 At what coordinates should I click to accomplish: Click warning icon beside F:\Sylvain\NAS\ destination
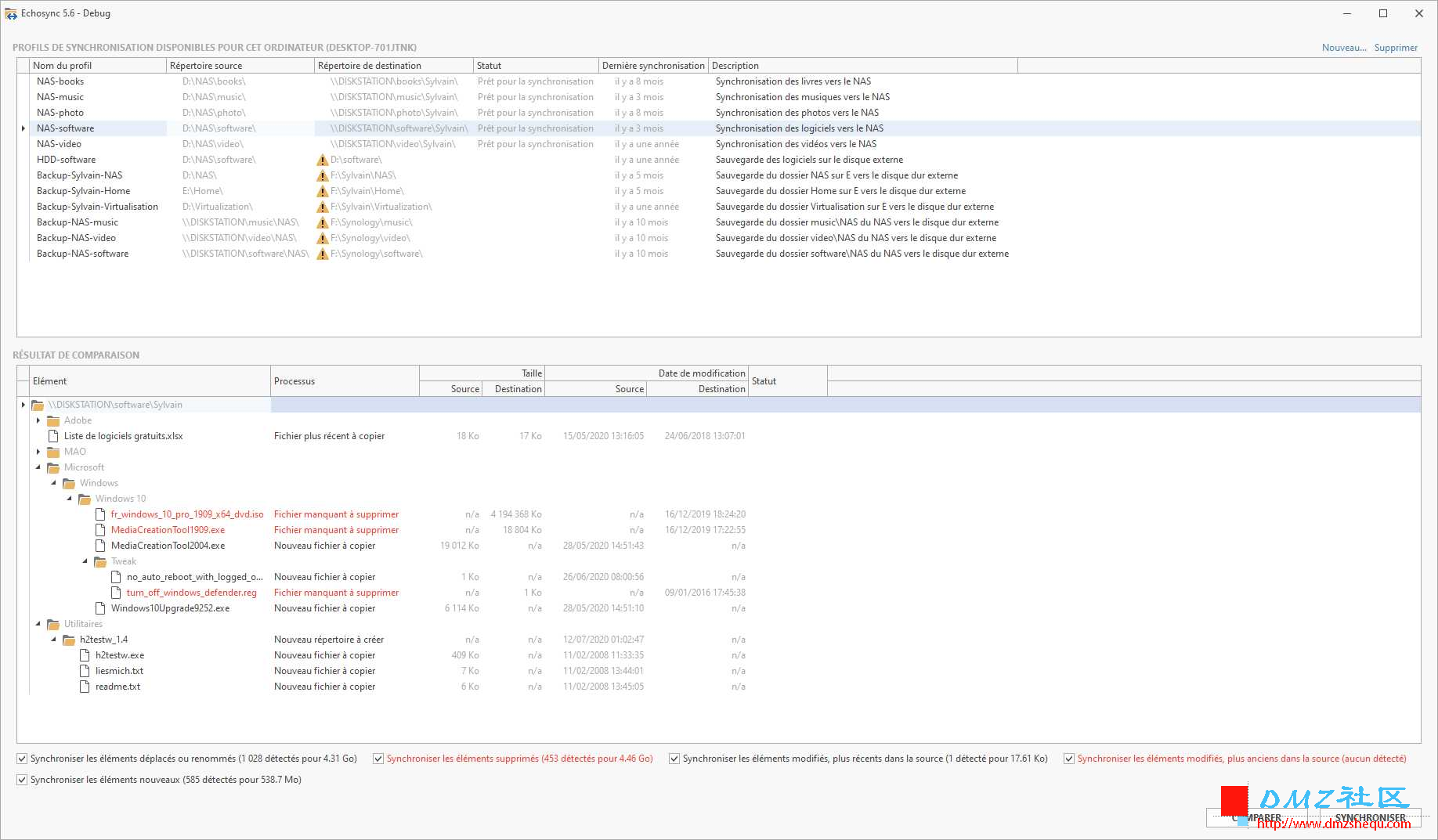(x=322, y=175)
